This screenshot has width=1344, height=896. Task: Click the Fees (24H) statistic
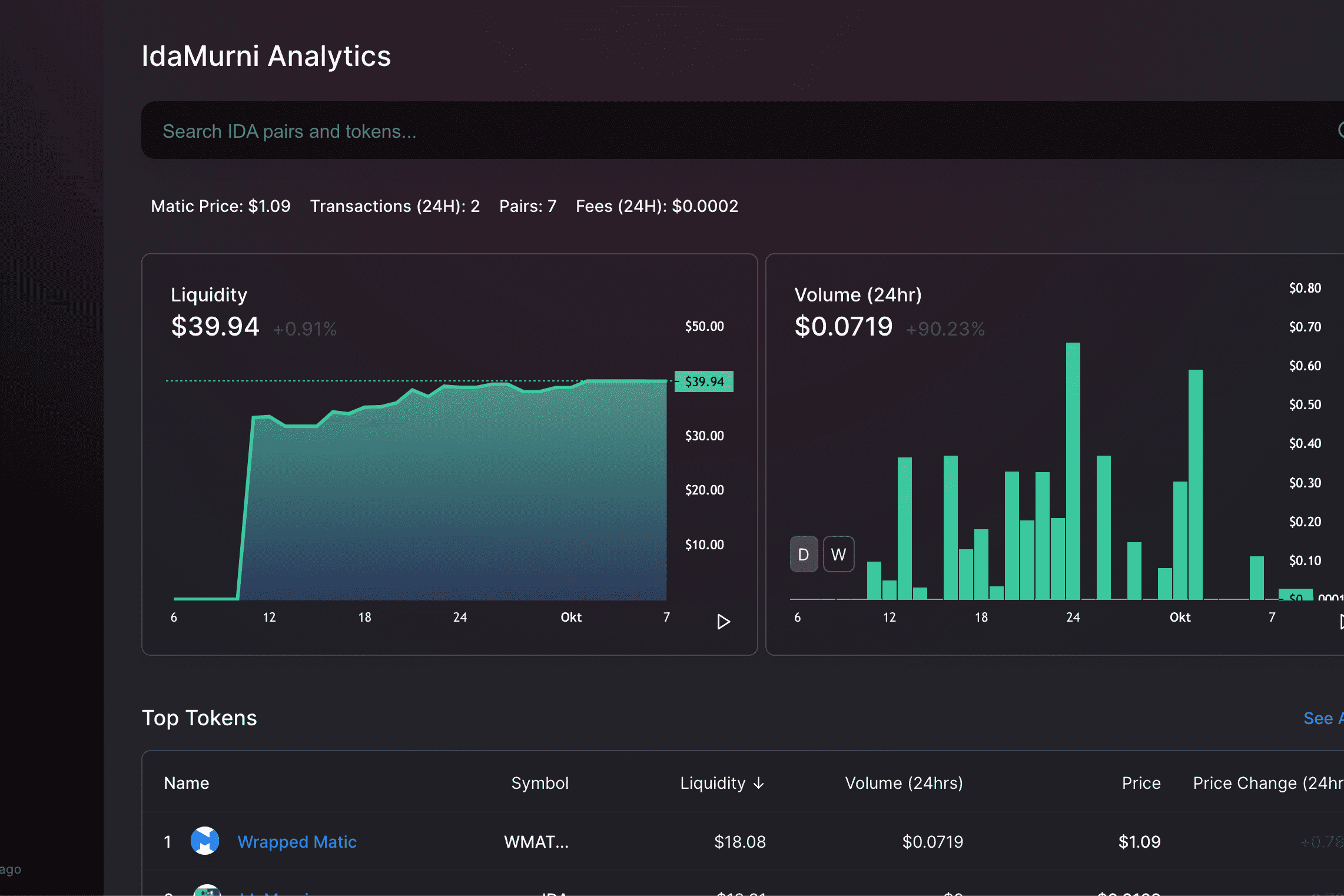tap(656, 206)
